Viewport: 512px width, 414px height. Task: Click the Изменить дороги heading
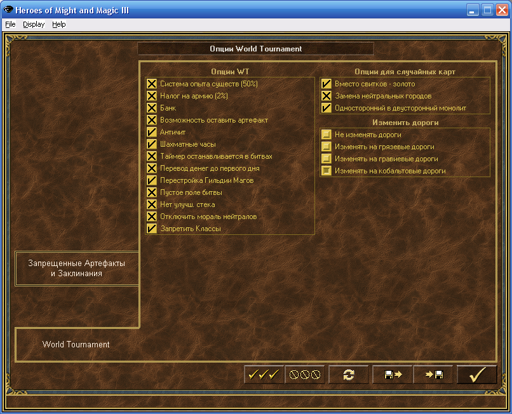pos(405,123)
